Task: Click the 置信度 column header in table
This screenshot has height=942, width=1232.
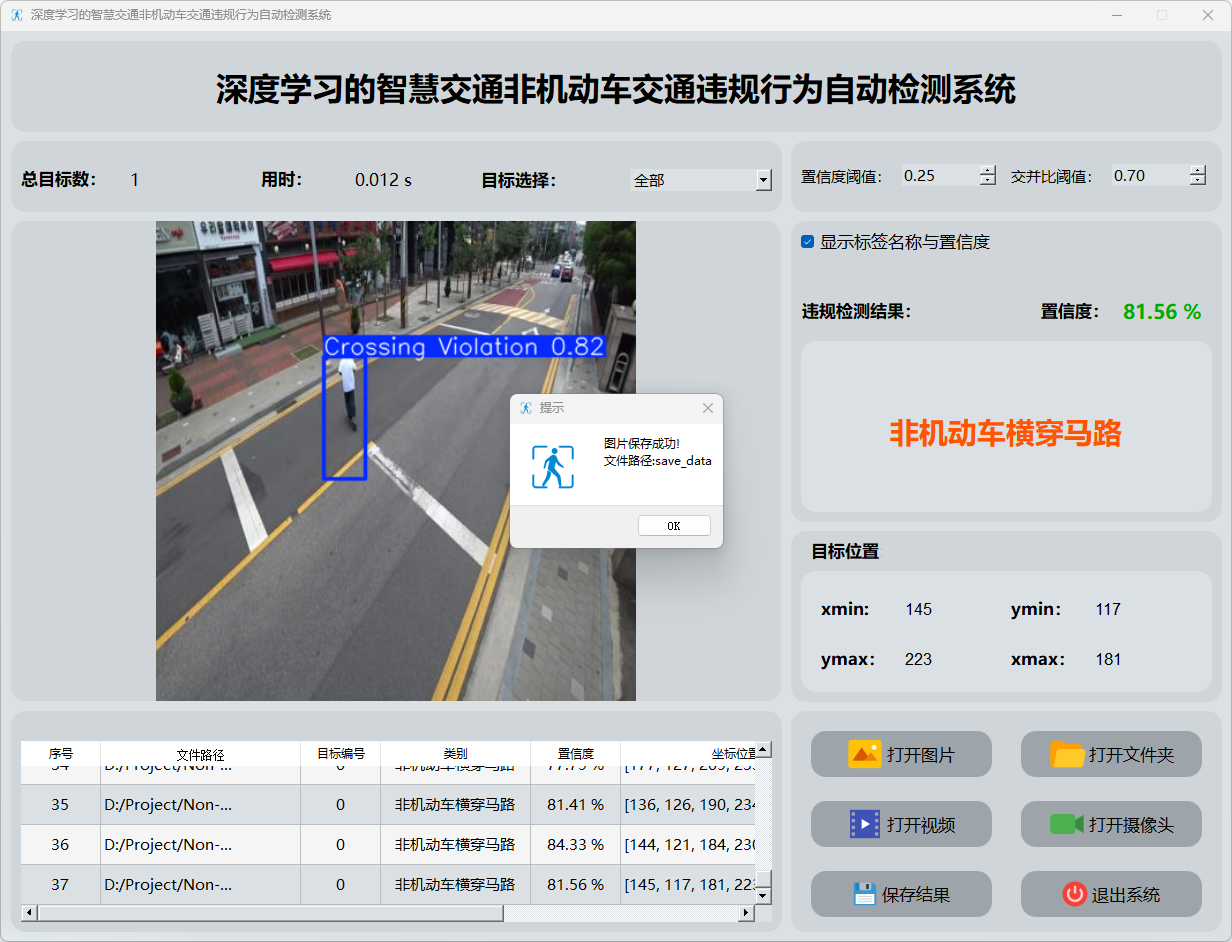Action: tap(576, 754)
